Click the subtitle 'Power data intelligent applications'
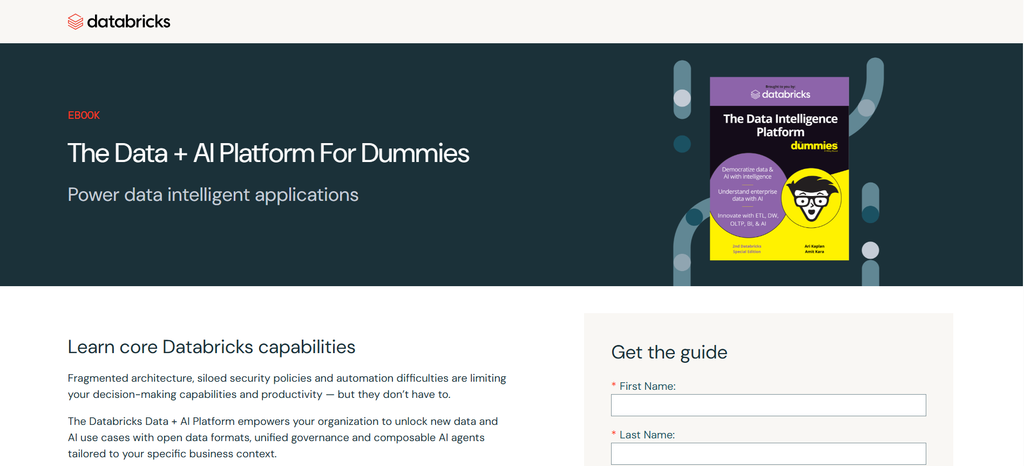The image size is (1024, 466). coord(213,194)
